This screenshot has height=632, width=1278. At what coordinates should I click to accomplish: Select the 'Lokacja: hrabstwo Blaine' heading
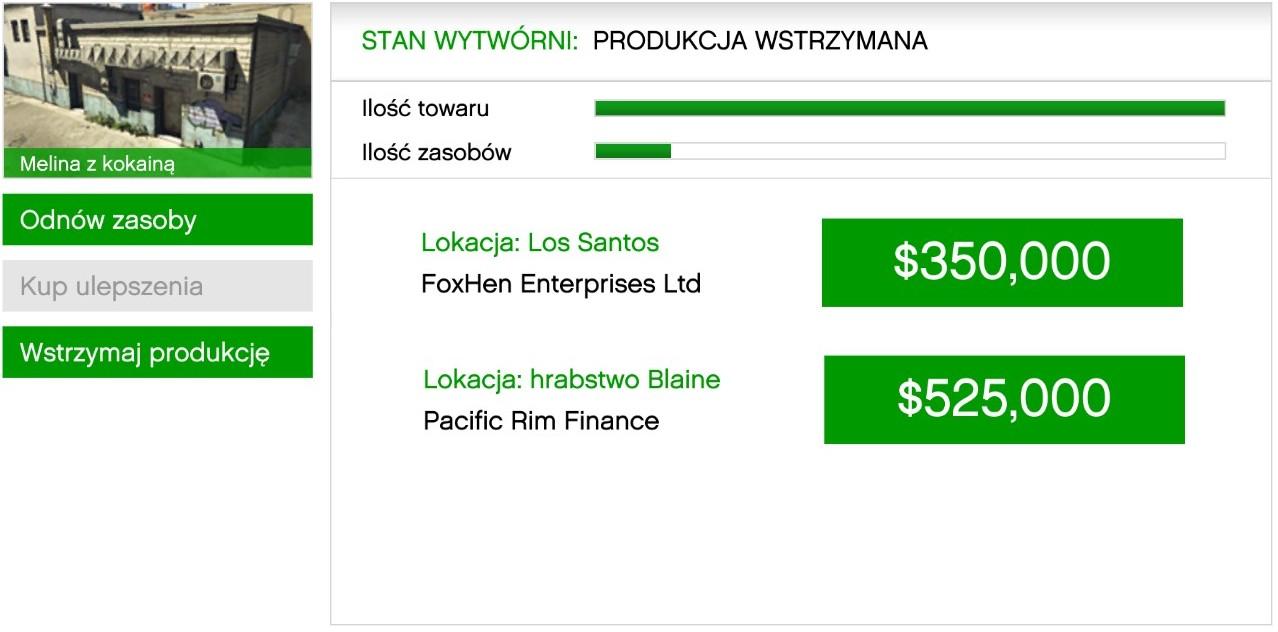tap(572, 380)
